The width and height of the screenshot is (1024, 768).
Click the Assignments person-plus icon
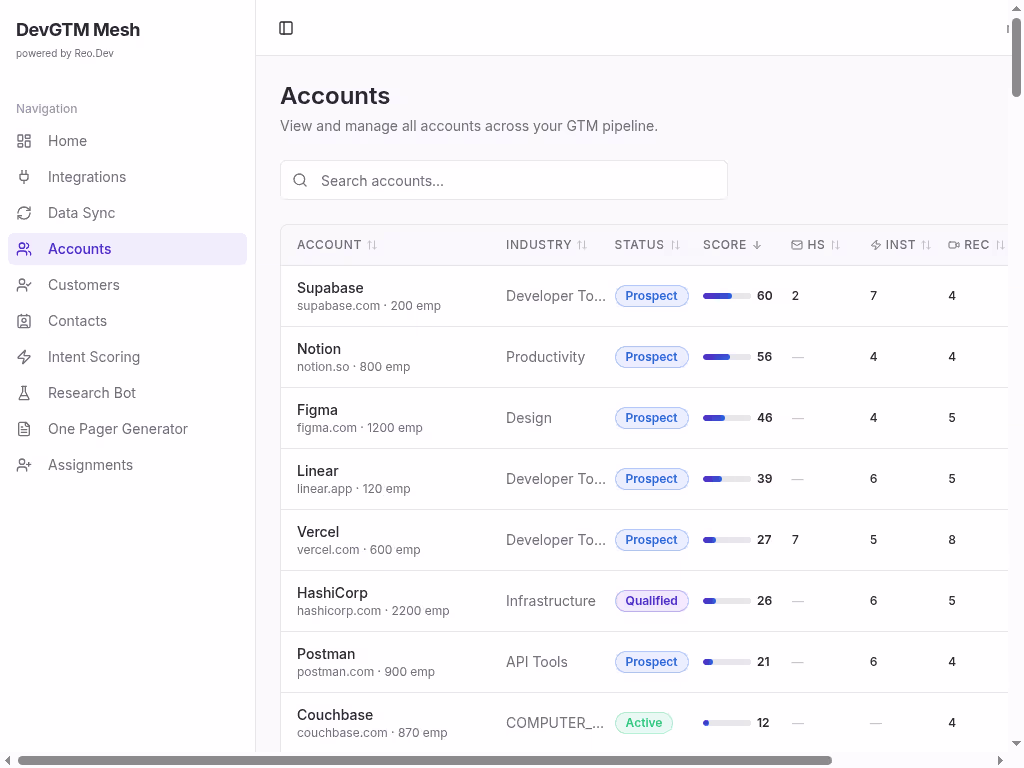click(24, 465)
